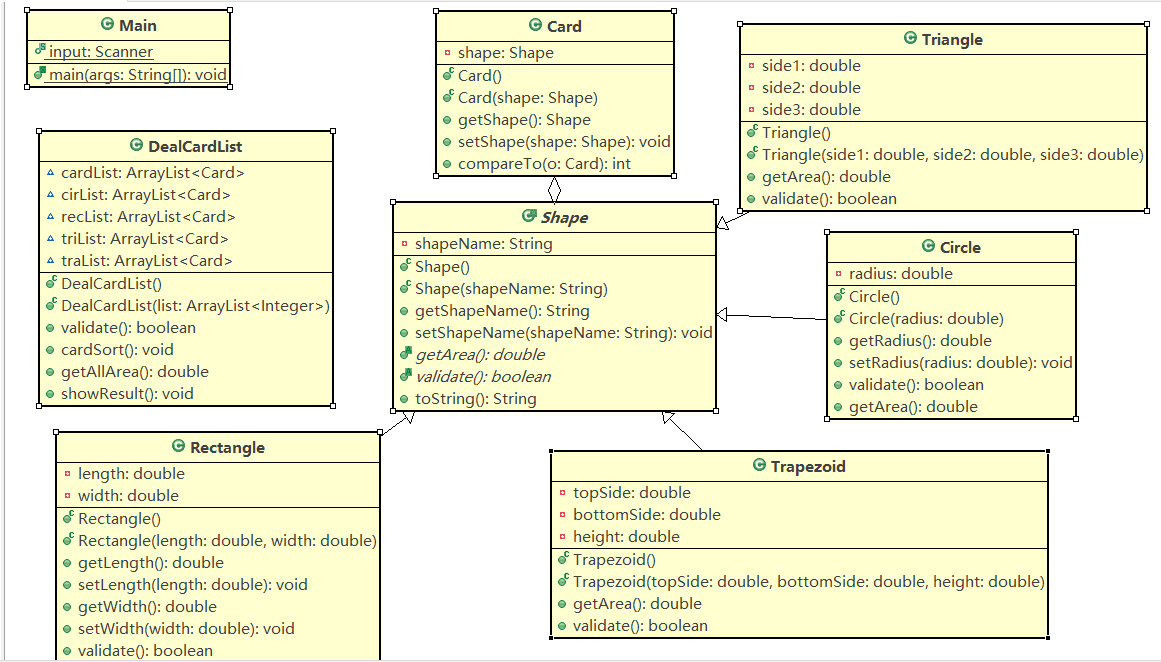Screen dimensions: 1161x662
Task: Click the class icon next to Circle title
Action: pos(928,246)
